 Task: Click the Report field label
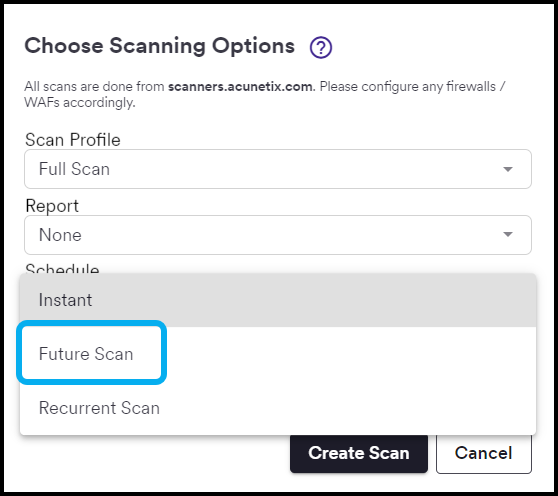(52, 206)
